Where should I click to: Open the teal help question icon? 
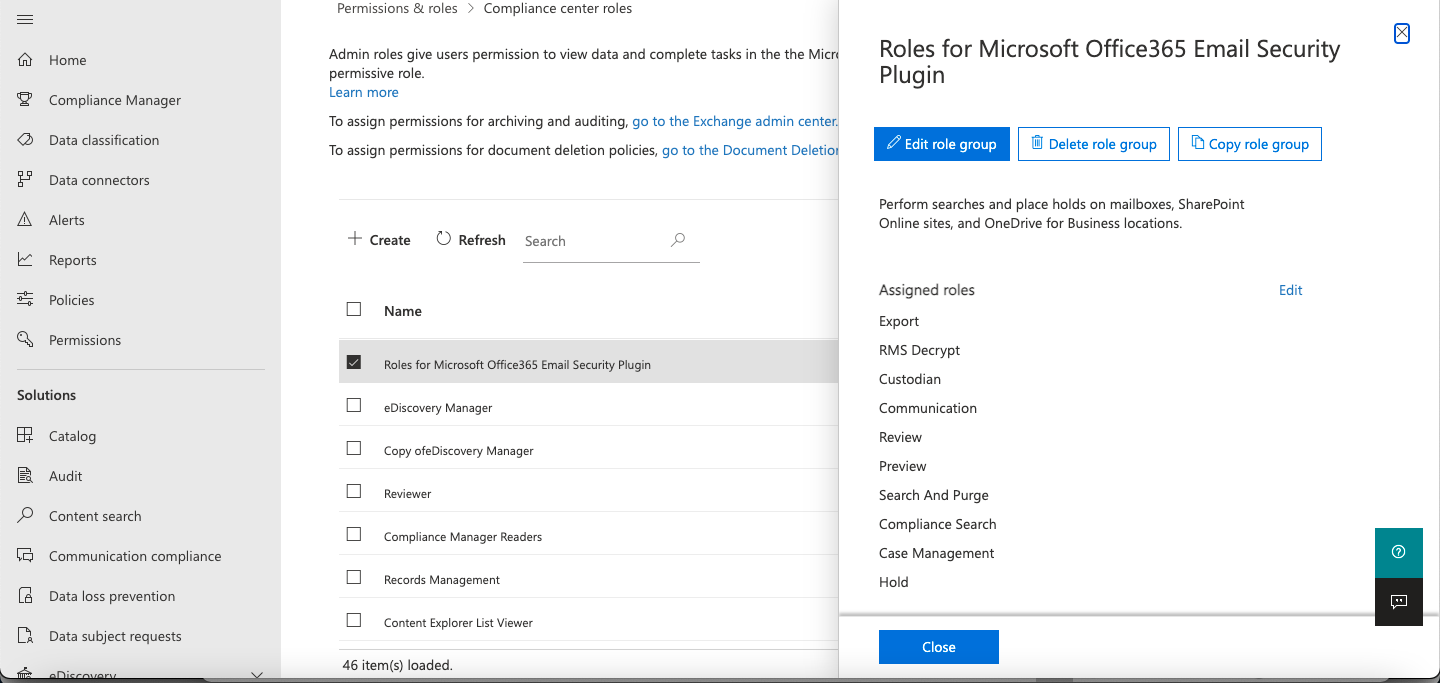1399,552
